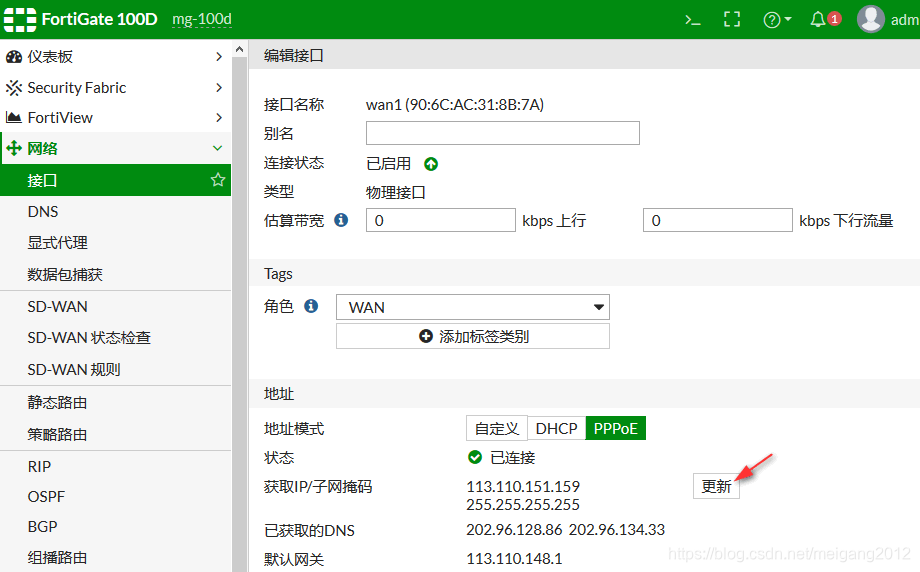Click the green link-up status icon
Screen dimensions: 920x572
tap(431, 164)
